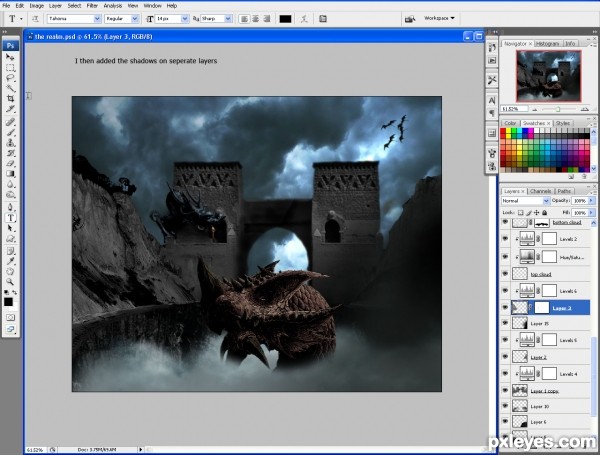600x455 pixels.
Task: Click the center text button
Action: pyautogui.click(x=256, y=19)
